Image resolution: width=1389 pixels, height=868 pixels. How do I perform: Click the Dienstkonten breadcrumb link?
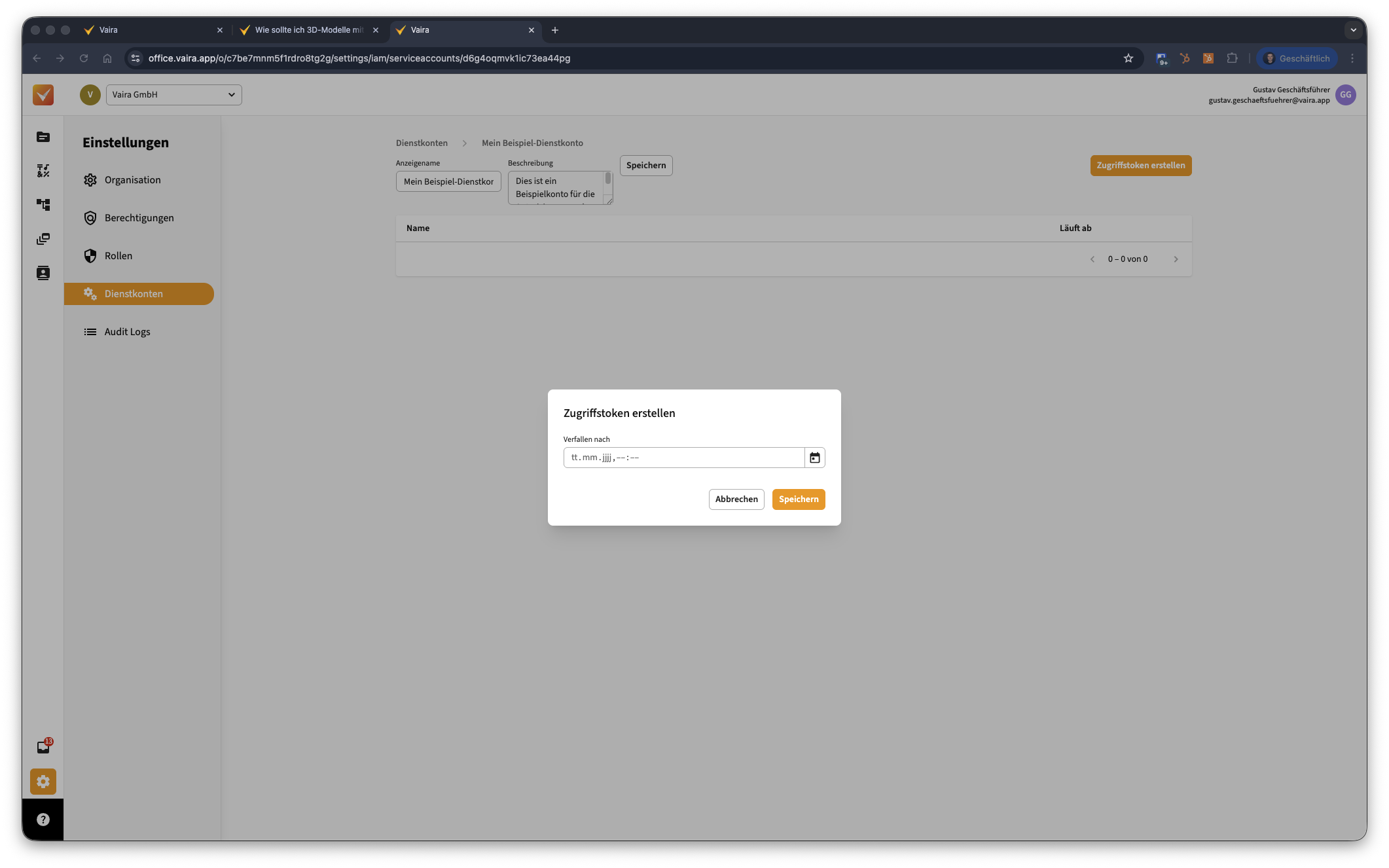pyautogui.click(x=422, y=143)
